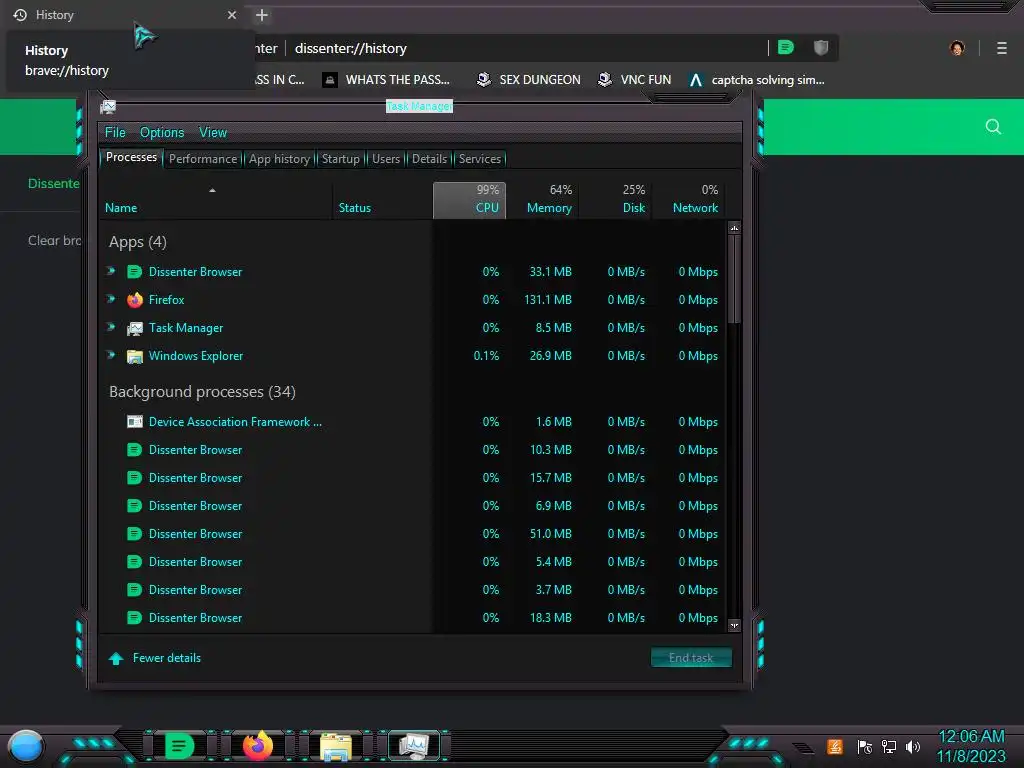Click the Windows Explorer process icon
Image resolution: width=1024 pixels, height=768 pixels.
pos(135,356)
